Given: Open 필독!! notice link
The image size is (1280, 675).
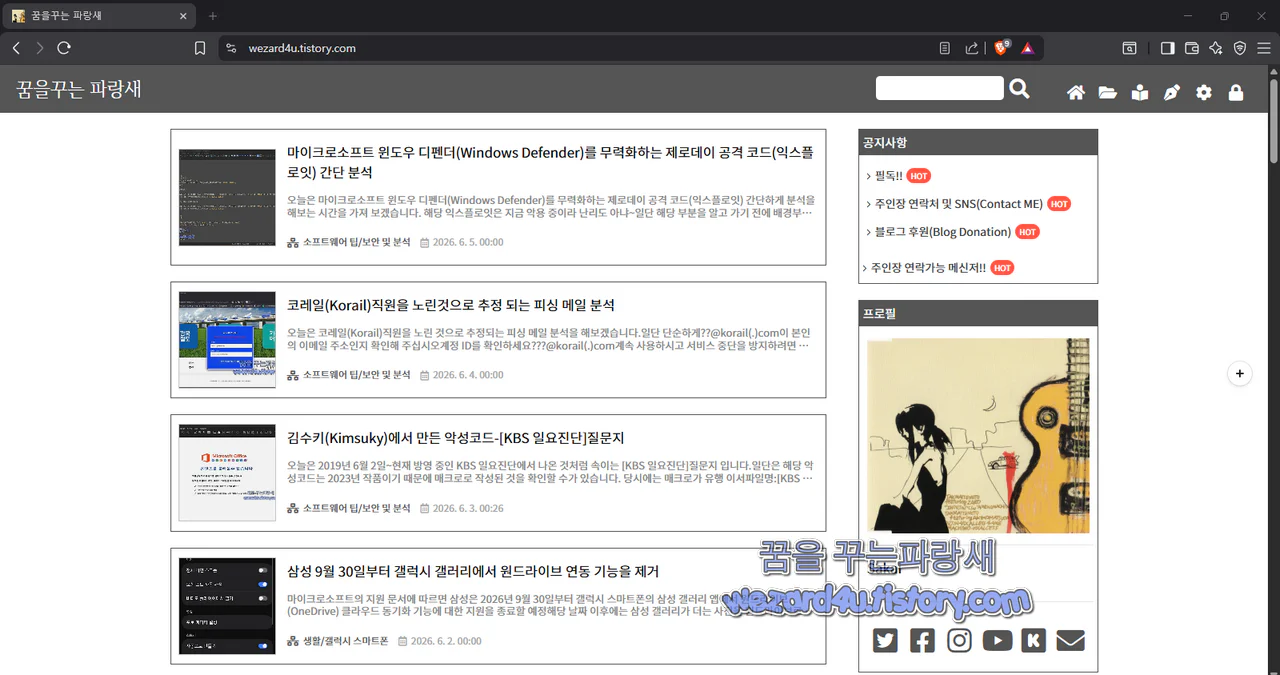Looking at the screenshot, I should pos(888,176).
